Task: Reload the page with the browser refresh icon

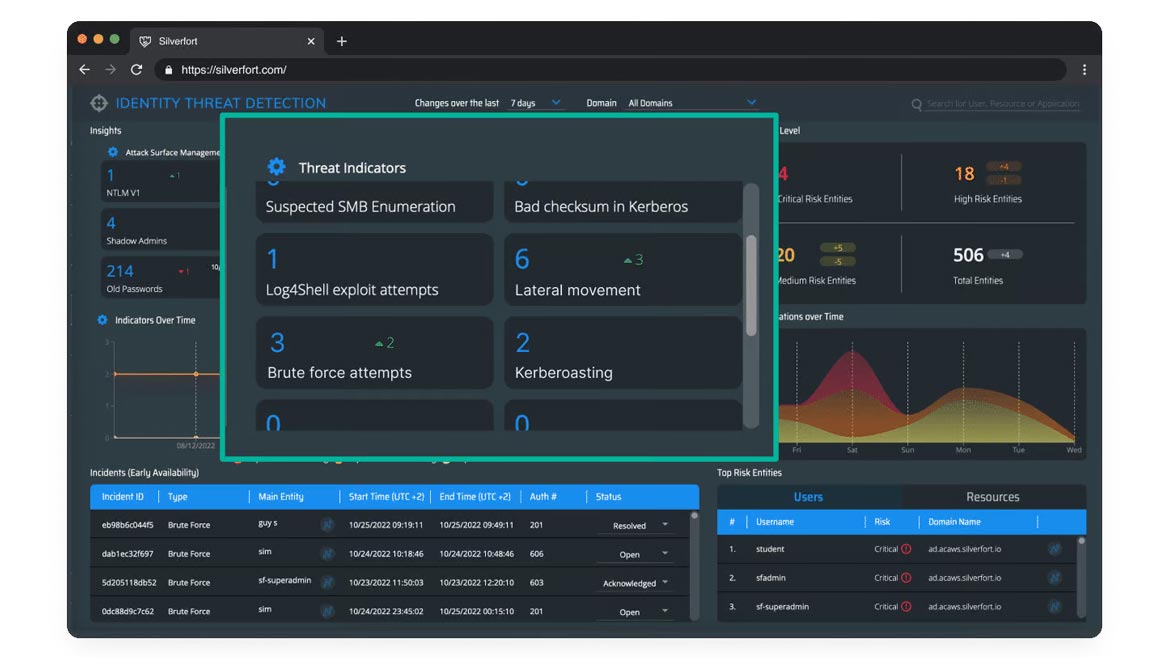Action: click(137, 70)
